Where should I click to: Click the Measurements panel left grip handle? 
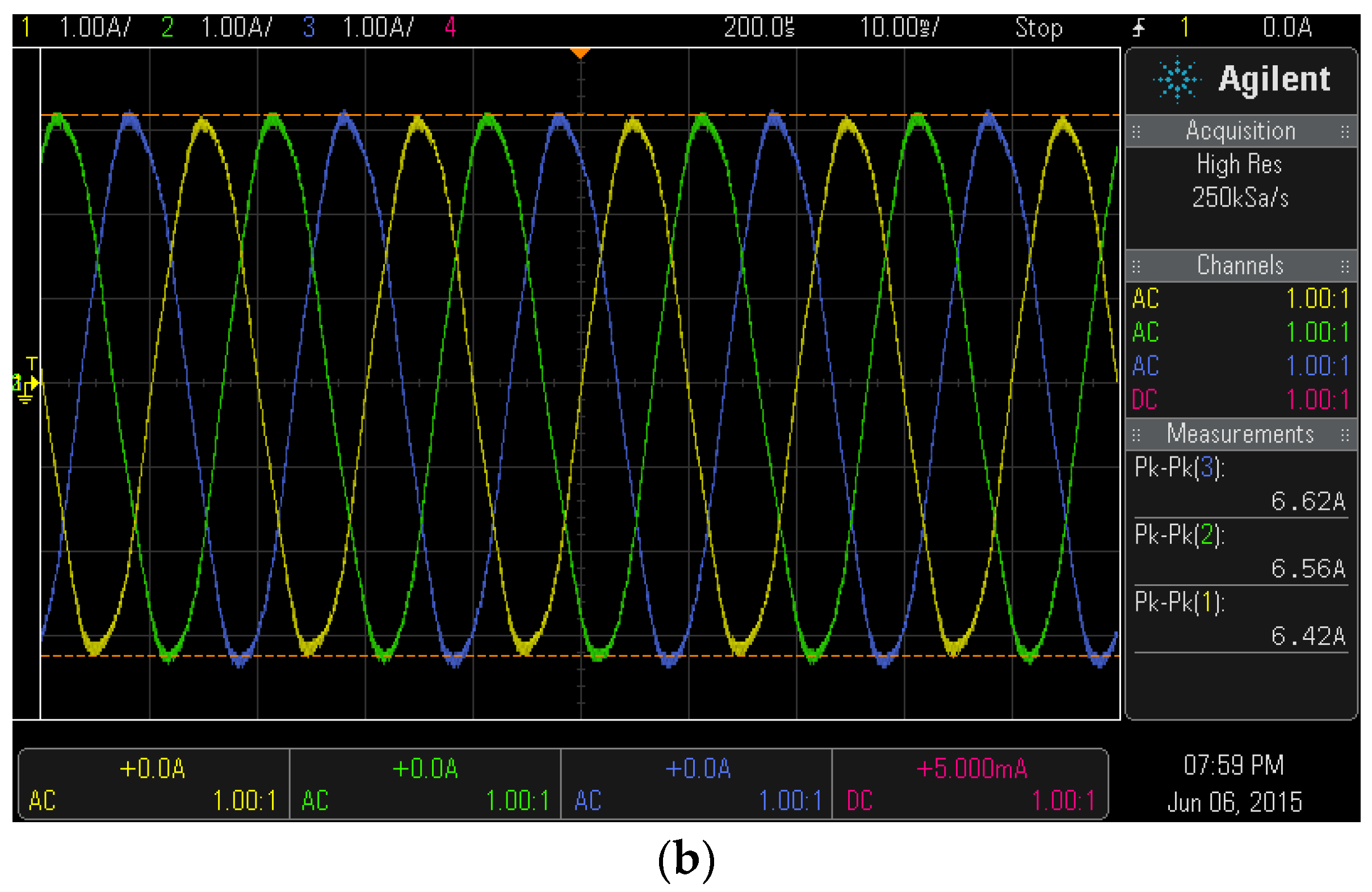pos(1136,435)
